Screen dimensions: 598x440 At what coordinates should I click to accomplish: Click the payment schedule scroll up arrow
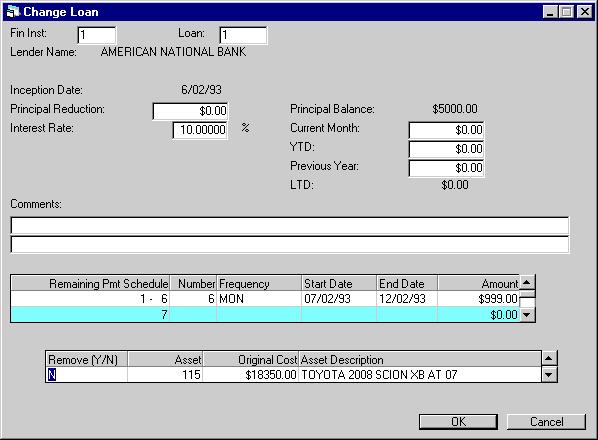click(527, 283)
